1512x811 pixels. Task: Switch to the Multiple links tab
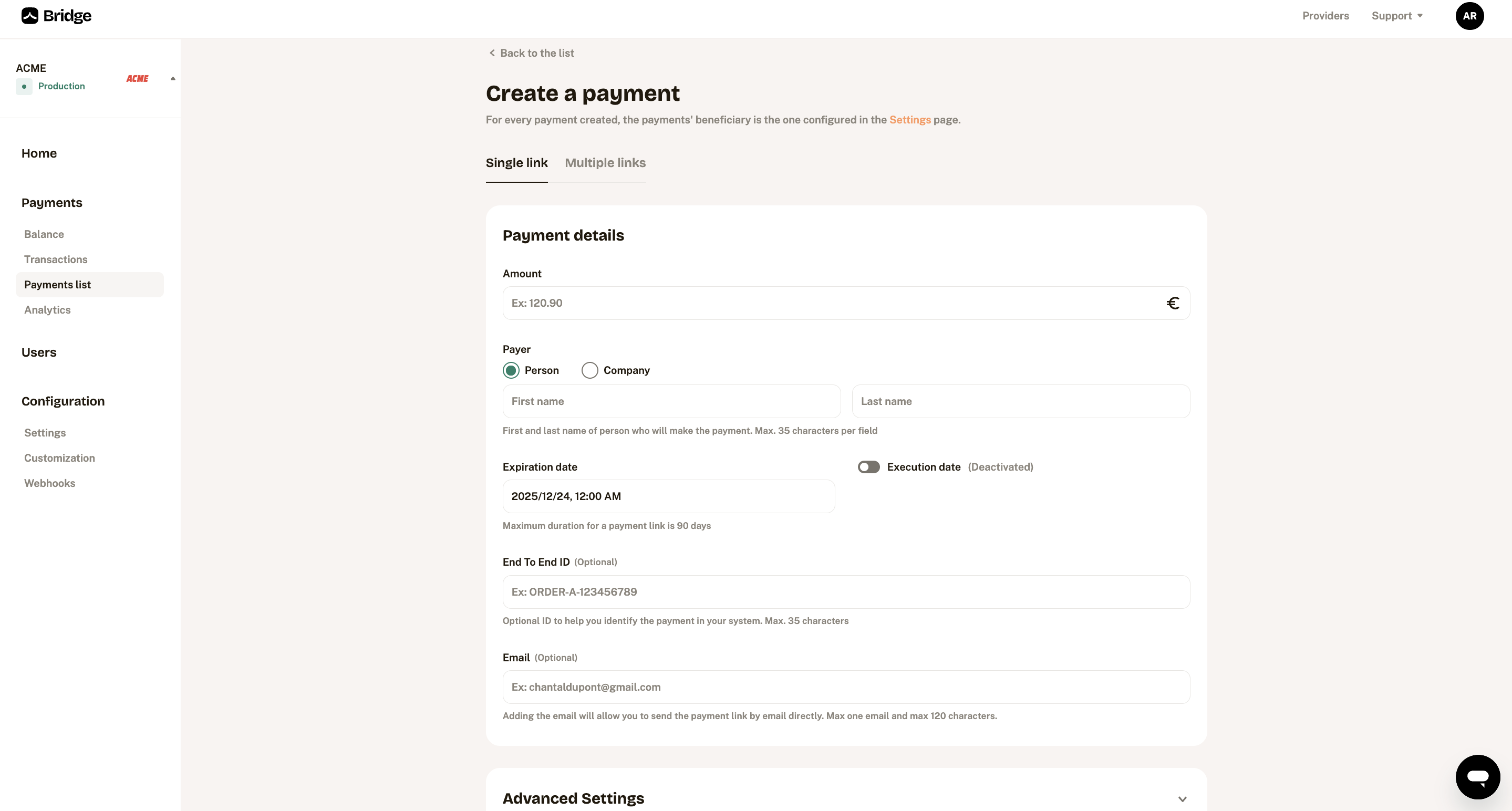pyautogui.click(x=605, y=163)
